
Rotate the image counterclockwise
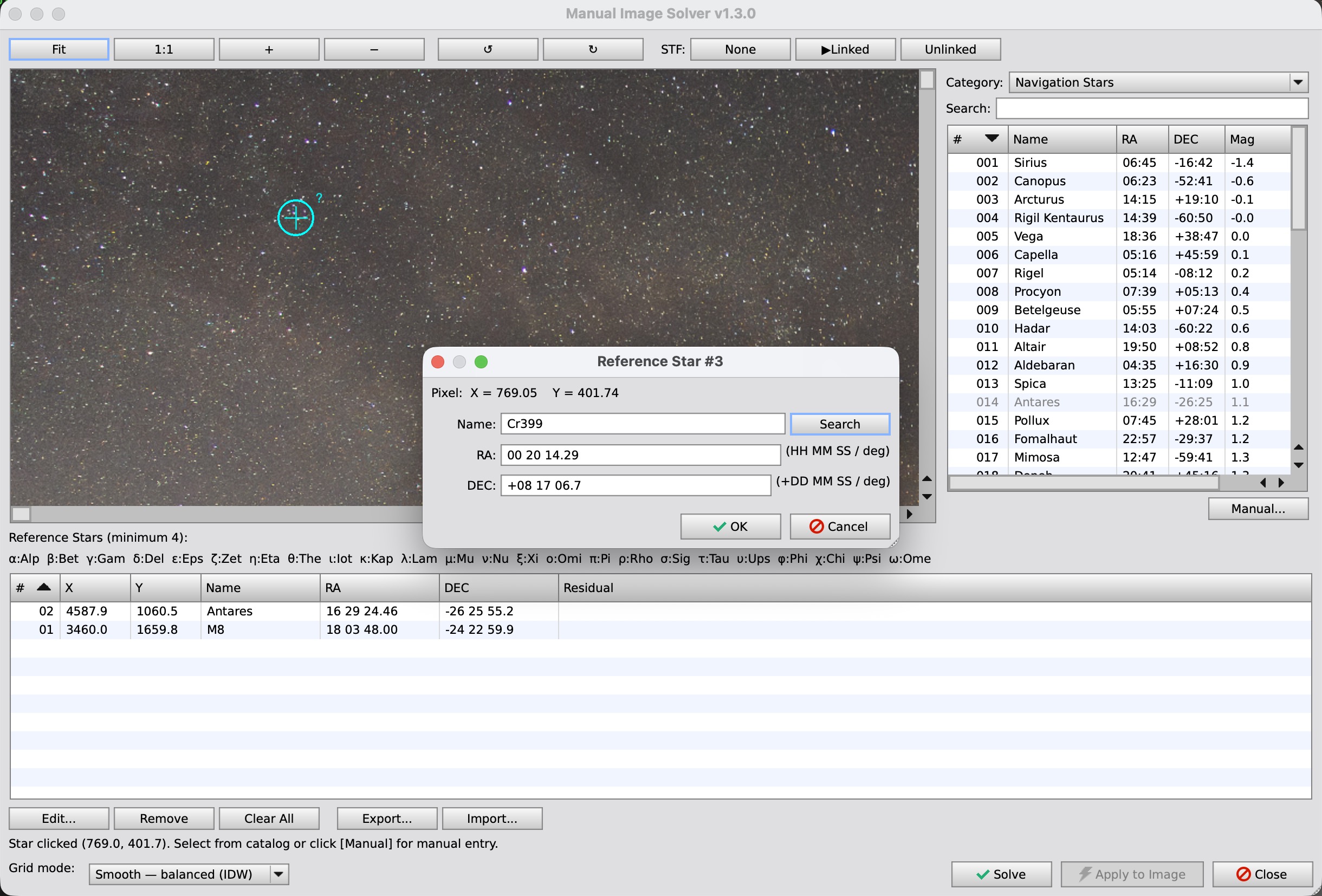[487, 49]
